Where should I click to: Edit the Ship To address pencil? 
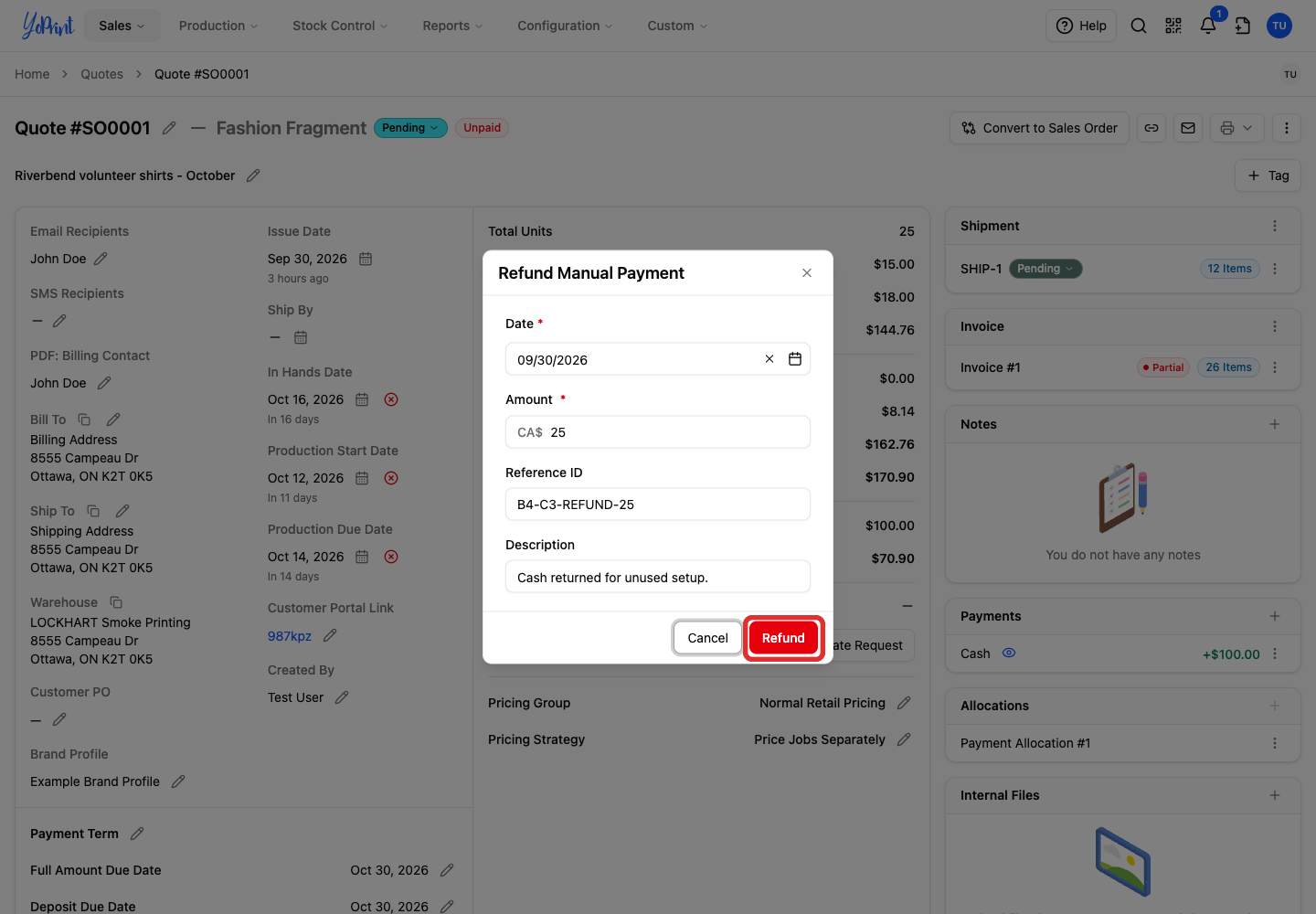[x=122, y=511]
